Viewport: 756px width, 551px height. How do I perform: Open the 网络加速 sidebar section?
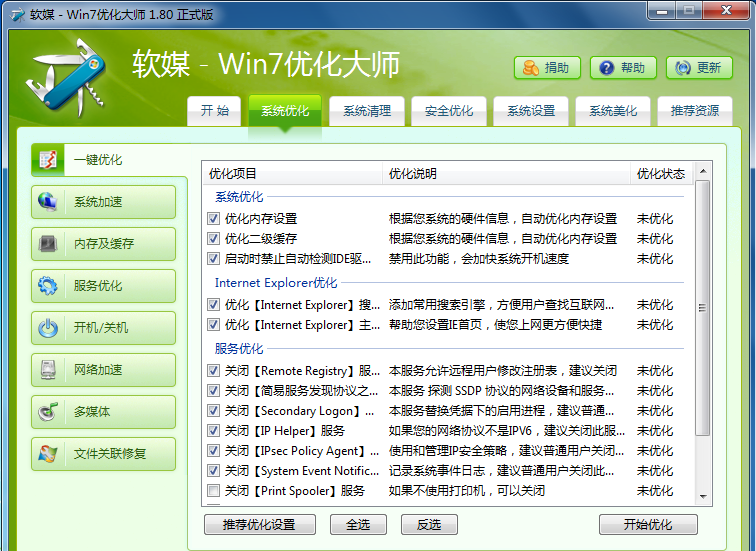(104, 370)
